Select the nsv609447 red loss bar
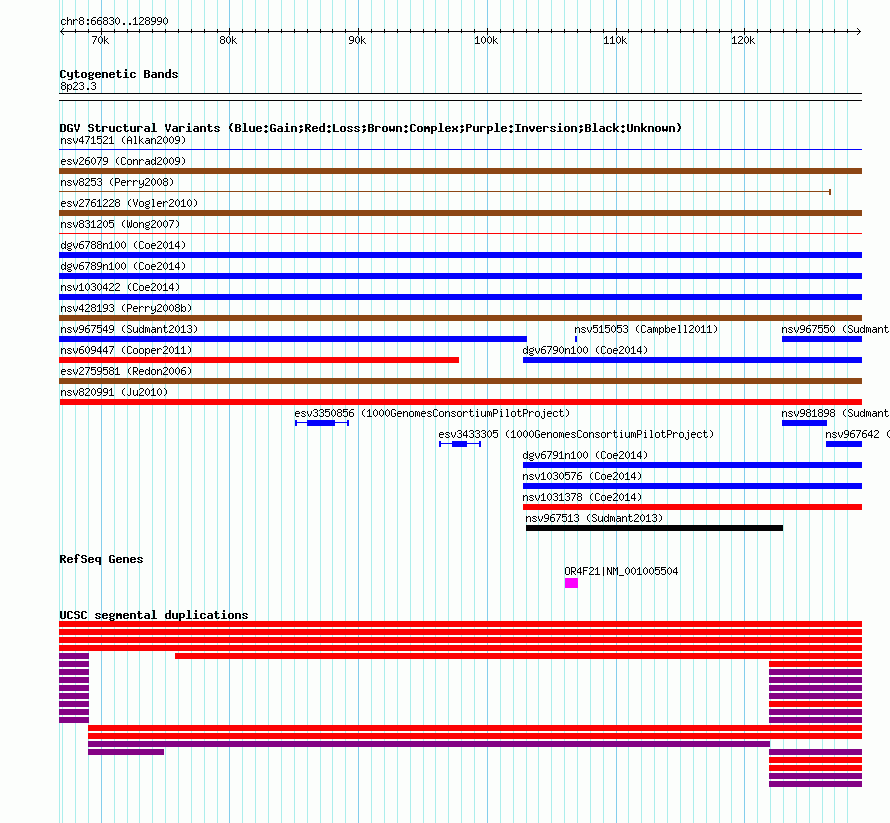 click(x=259, y=360)
